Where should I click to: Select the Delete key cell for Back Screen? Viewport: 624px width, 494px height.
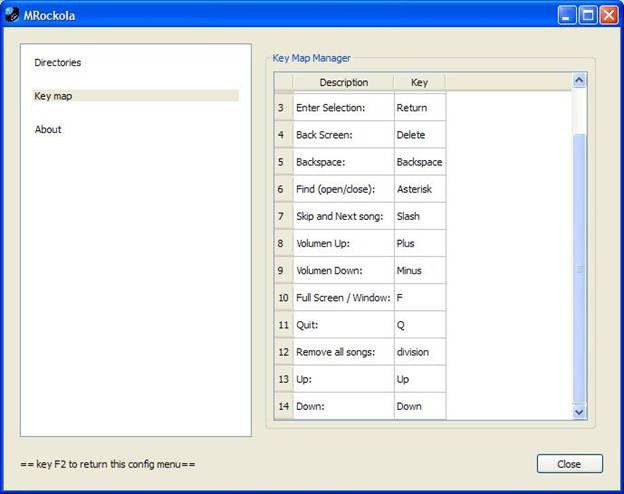419,135
